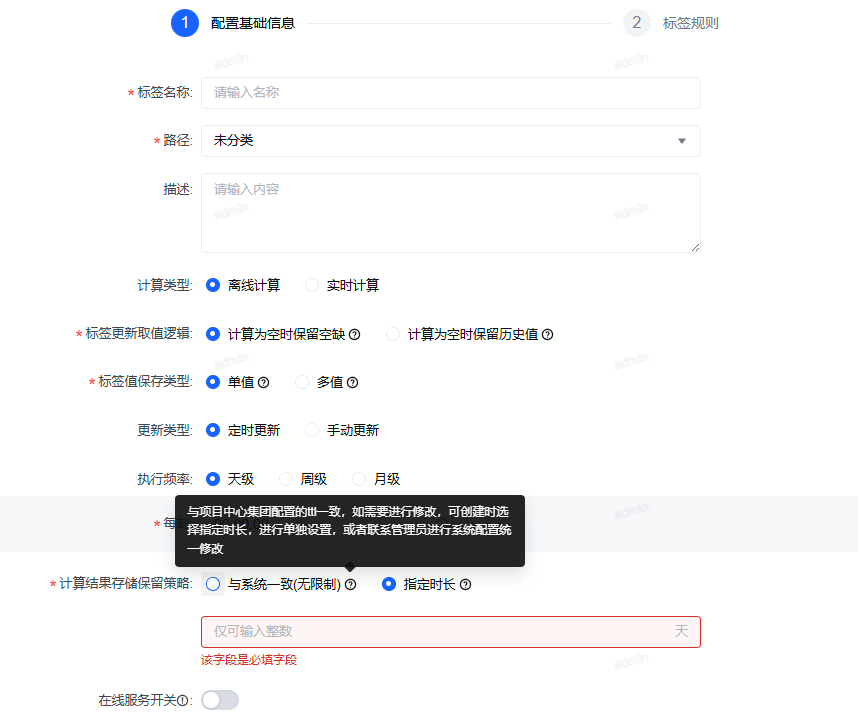Select 与系统一致(无限制) retention policy
Image resolution: width=858 pixels, height=719 pixels.
pos(213,584)
